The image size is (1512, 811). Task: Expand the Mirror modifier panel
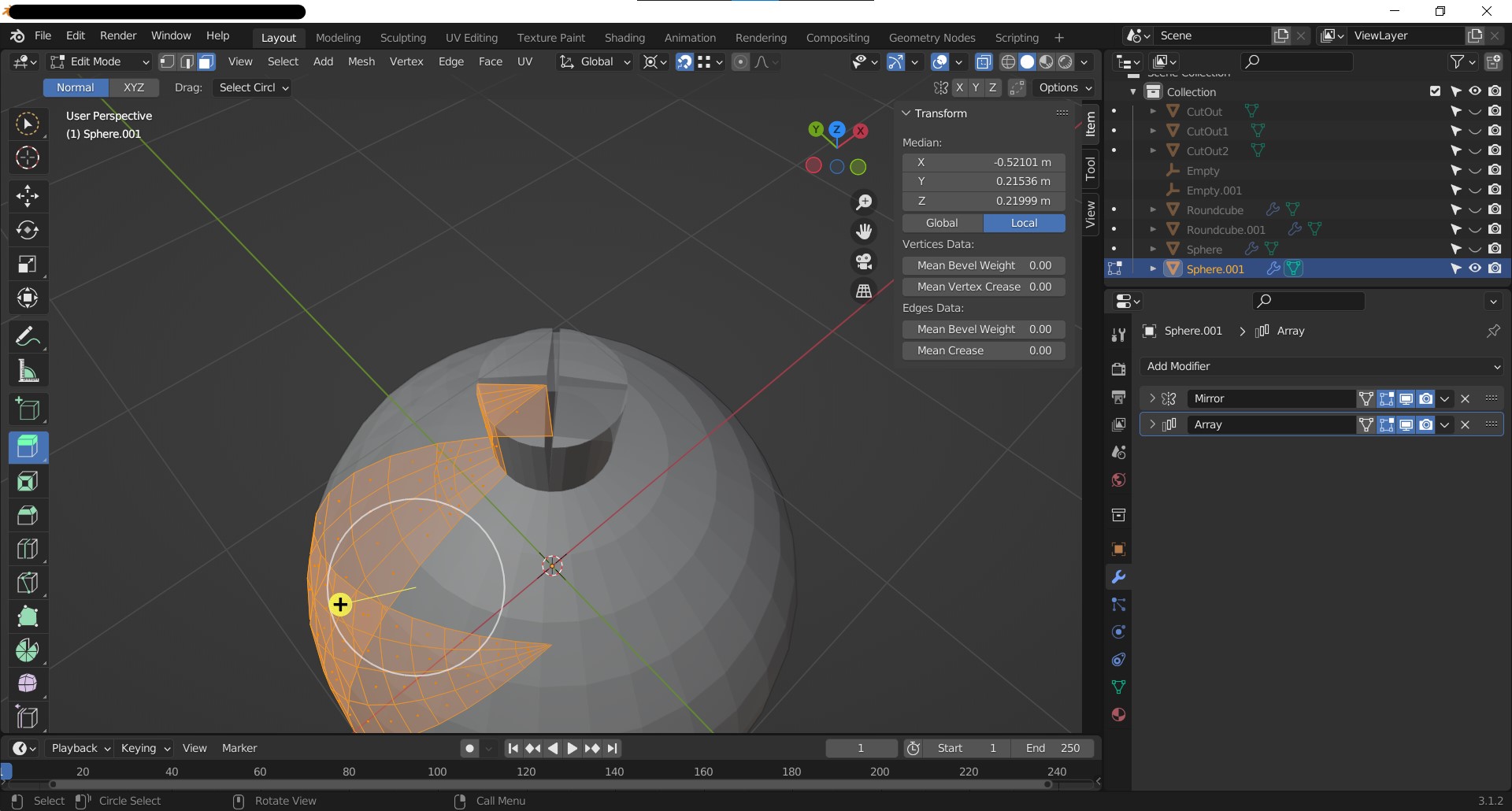point(1152,398)
